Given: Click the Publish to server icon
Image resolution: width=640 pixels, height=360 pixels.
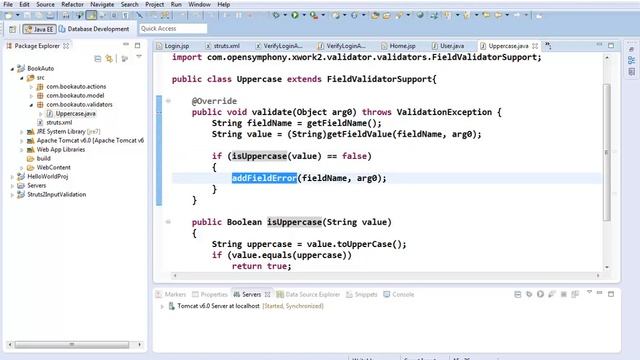Looking at the screenshot, I should [575, 294].
